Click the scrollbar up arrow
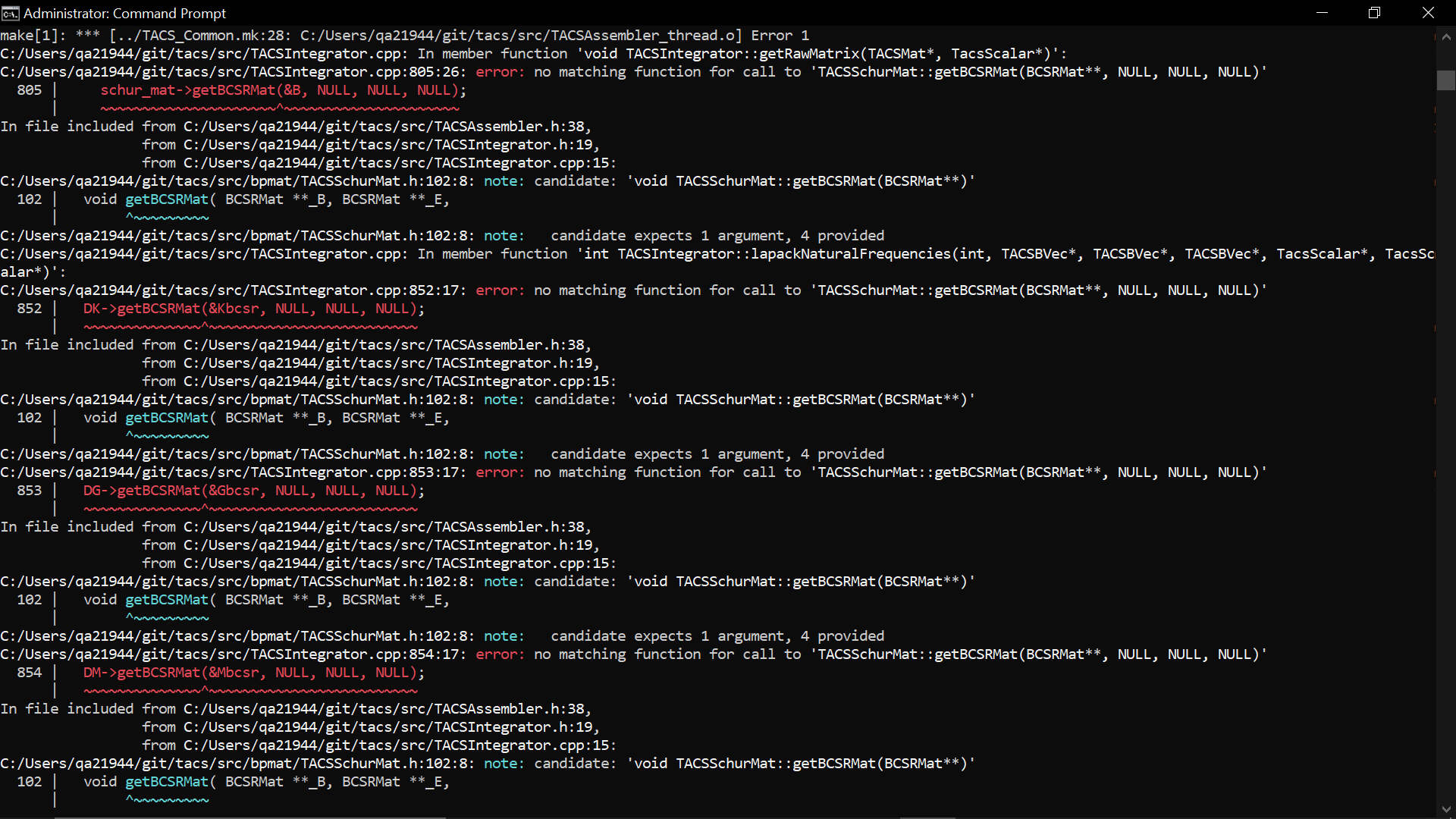Viewport: 1456px width, 819px height. [1446, 36]
